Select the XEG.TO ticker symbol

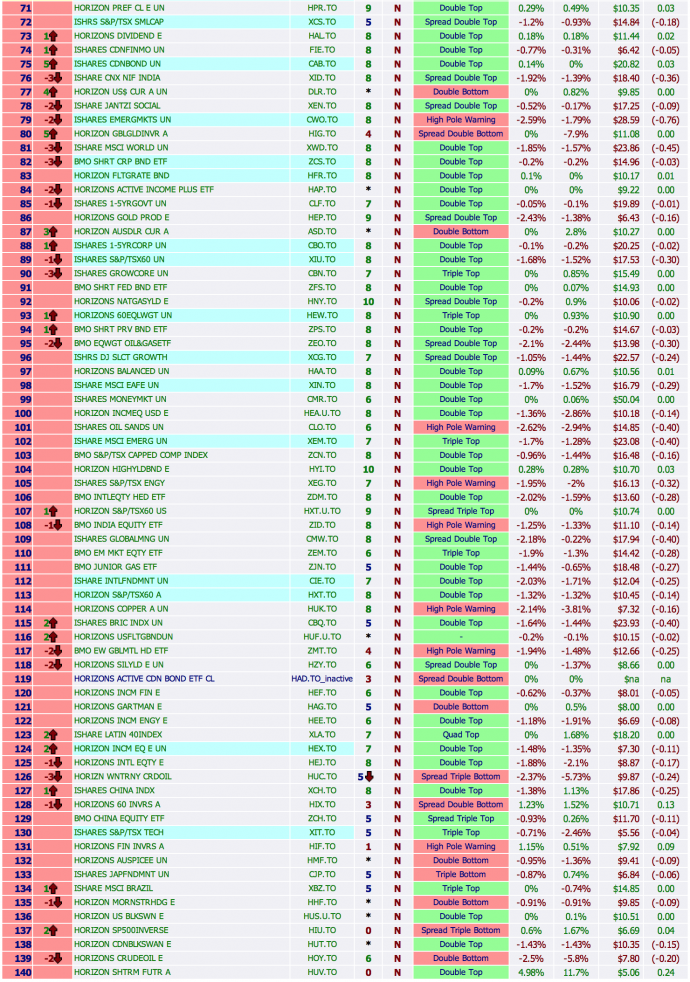coord(321,483)
